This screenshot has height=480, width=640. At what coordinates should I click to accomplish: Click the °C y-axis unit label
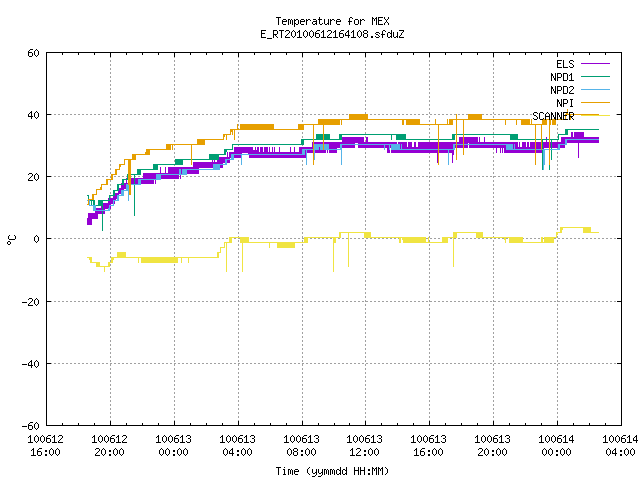click(11, 240)
